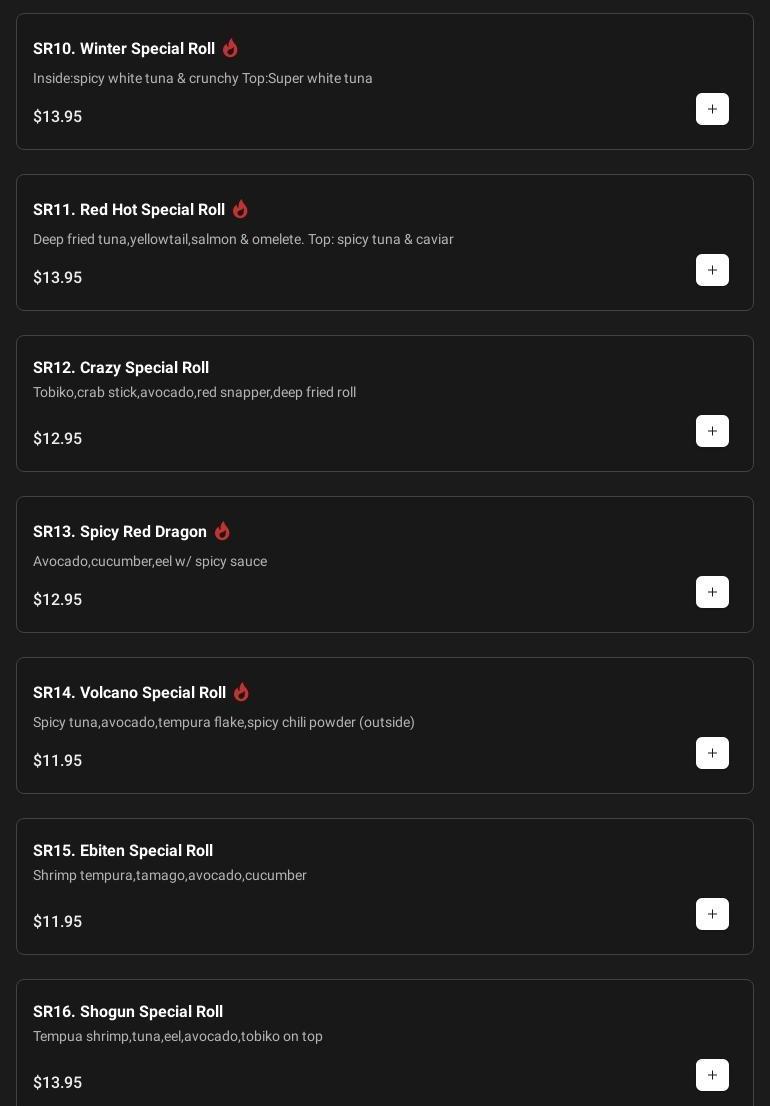Open SR11. Red Hot Special Roll title
This screenshot has width=770, height=1106.
(x=129, y=210)
